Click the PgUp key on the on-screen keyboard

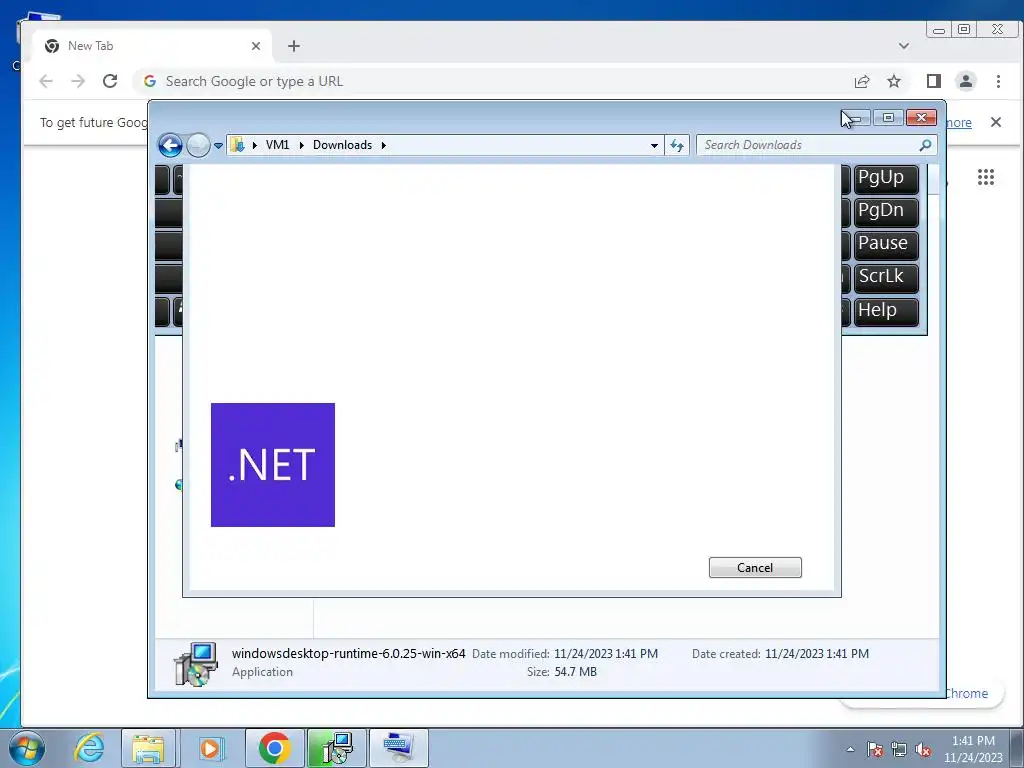pyautogui.click(x=886, y=178)
